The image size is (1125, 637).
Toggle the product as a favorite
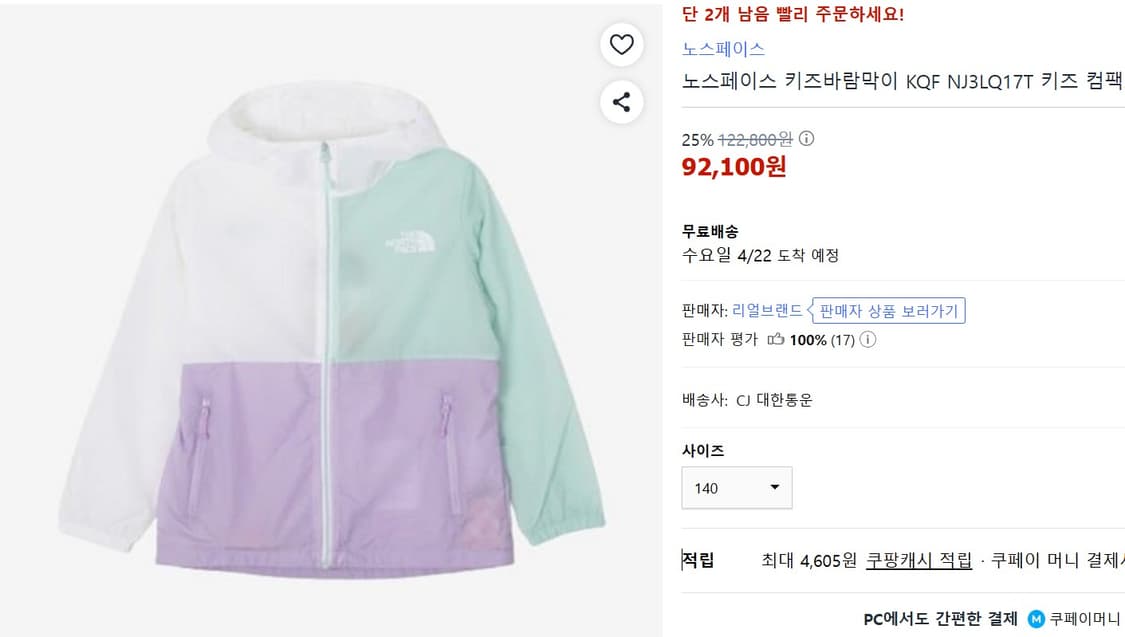tap(621, 44)
